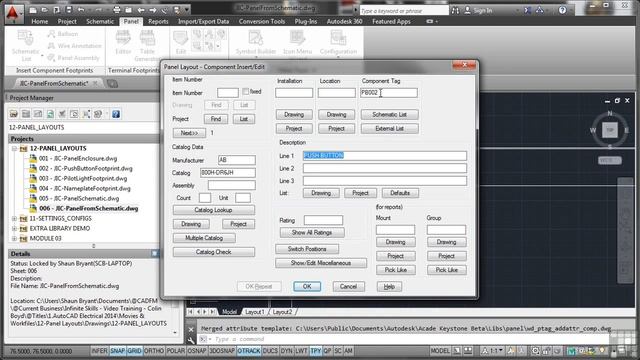Viewport: 640px width, 360px height.
Task: Click the Open Project icon in Project Manager
Action: point(14,114)
